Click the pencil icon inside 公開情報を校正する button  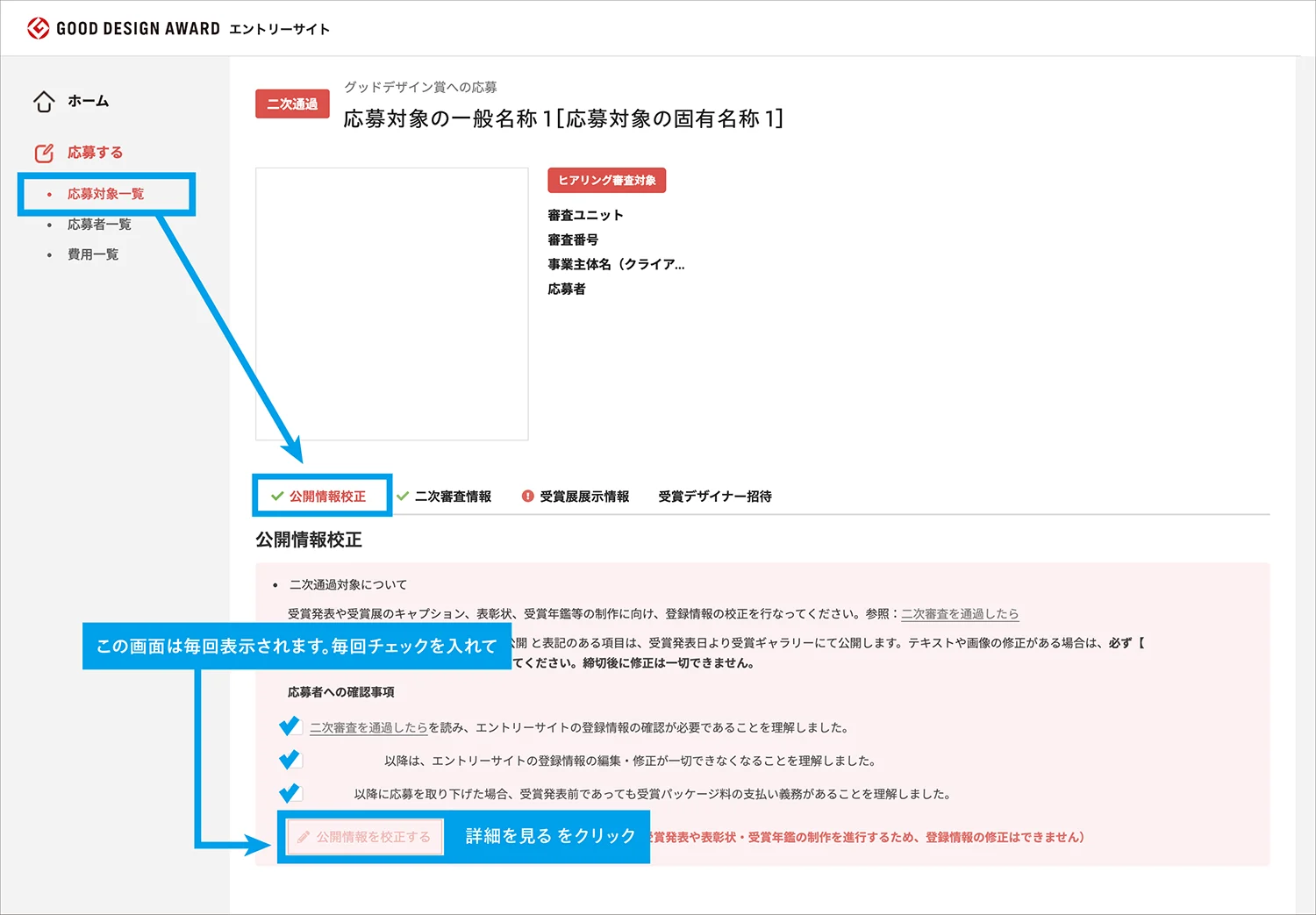304,837
